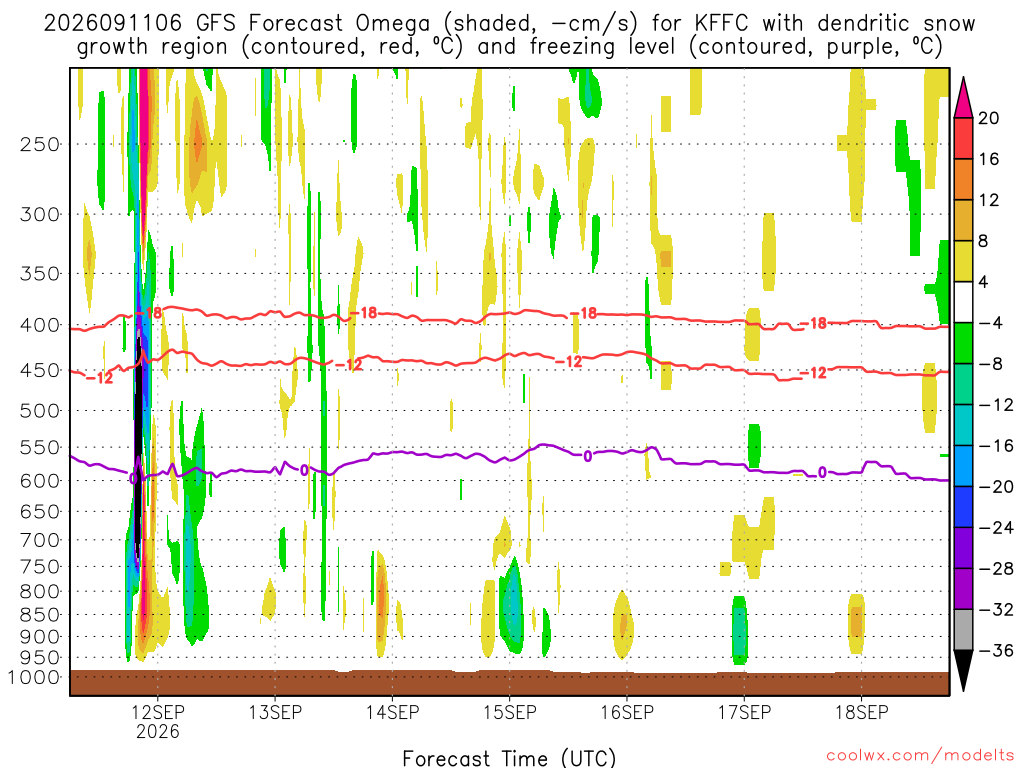
Task: Click the purple 0 freezing level label near 16SEP
Action: pos(587,456)
